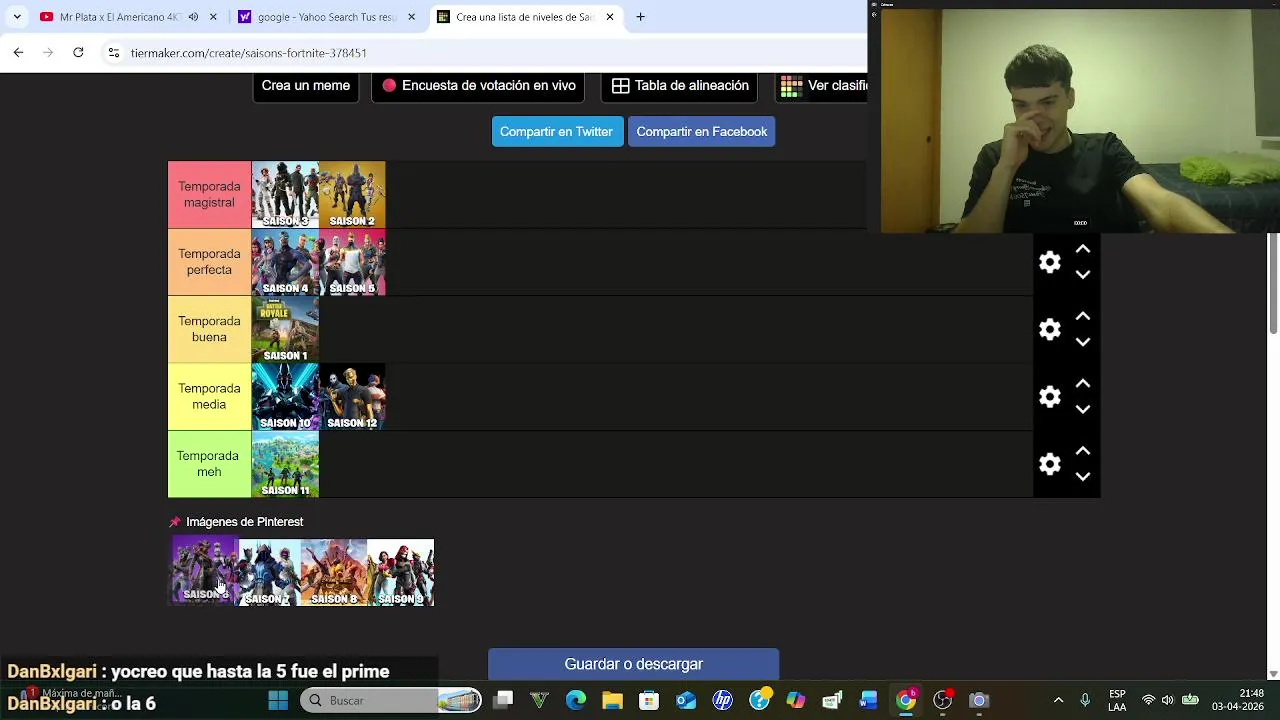The height and width of the screenshot is (720, 1280).
Task: Pick the unranked Saison 6 image
Action: coord(205,570)
